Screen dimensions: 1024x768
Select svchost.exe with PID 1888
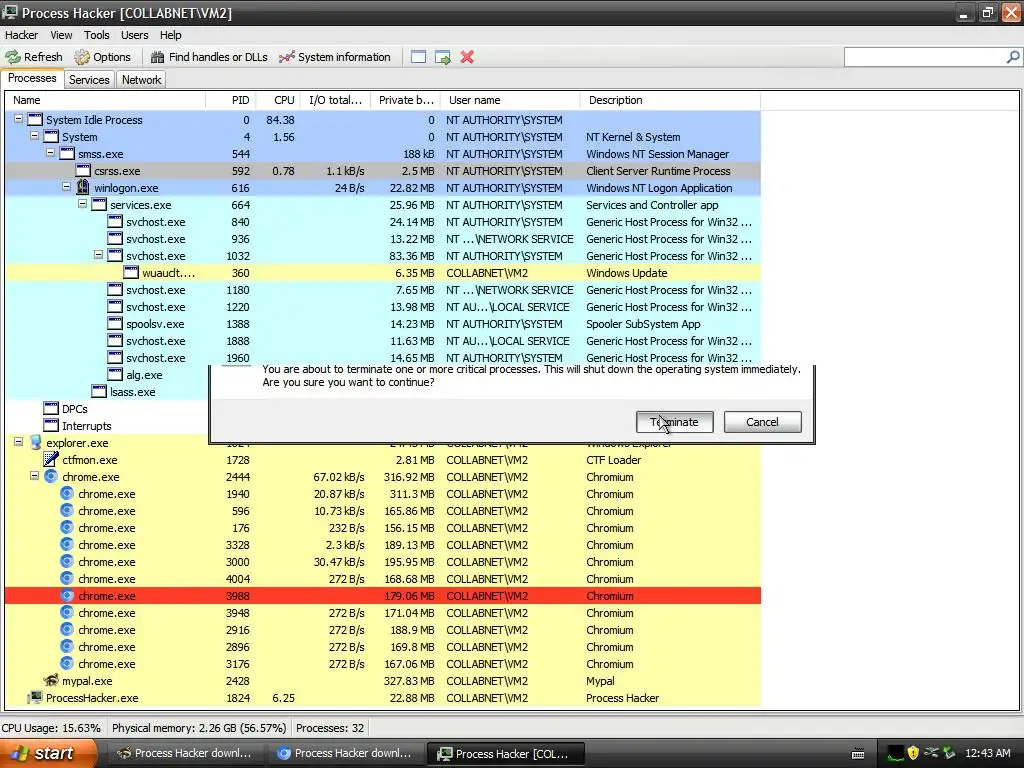383,341
